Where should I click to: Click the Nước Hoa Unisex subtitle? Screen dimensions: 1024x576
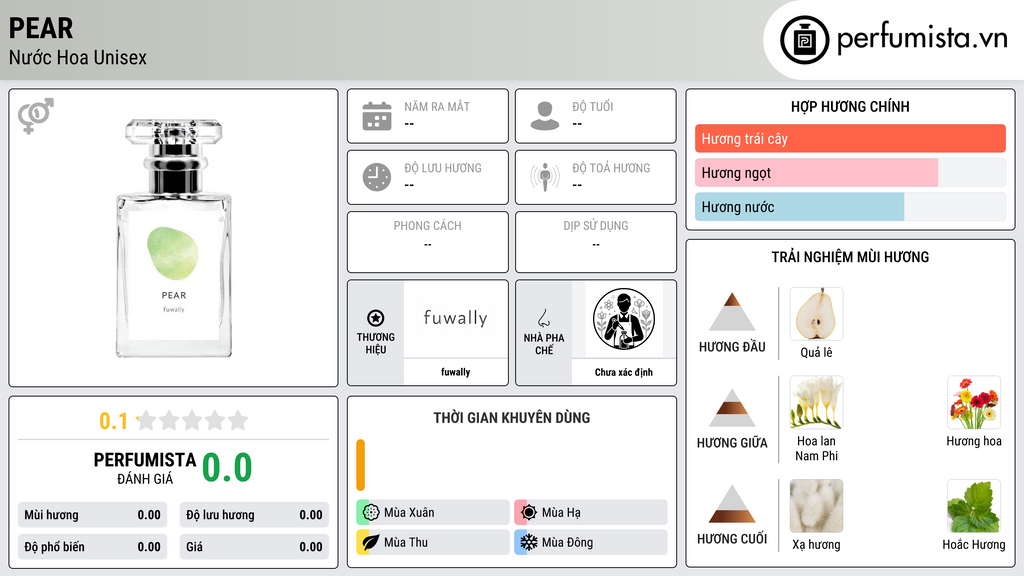(78, 57)
